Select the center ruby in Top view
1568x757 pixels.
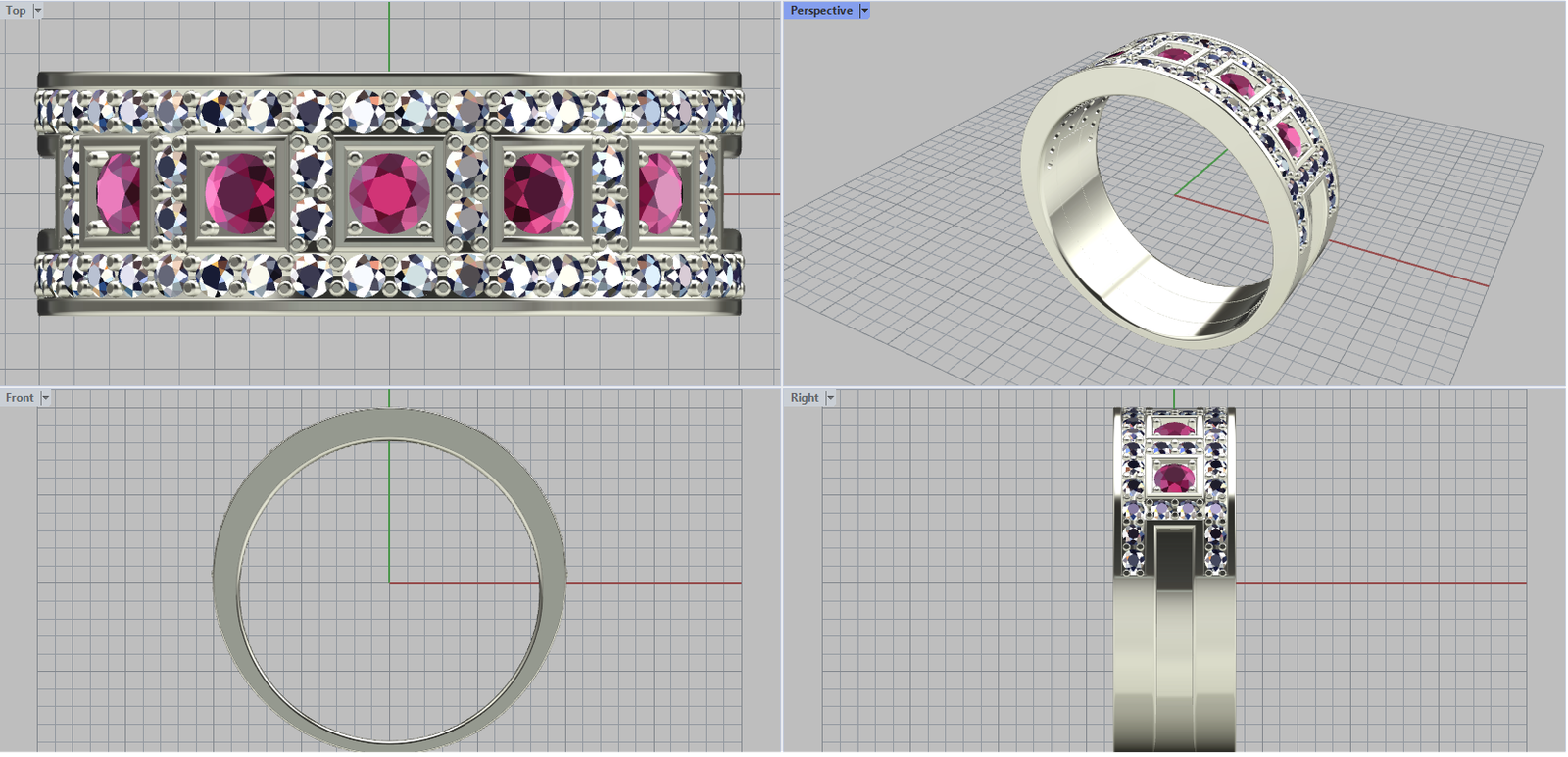(389, 193)
